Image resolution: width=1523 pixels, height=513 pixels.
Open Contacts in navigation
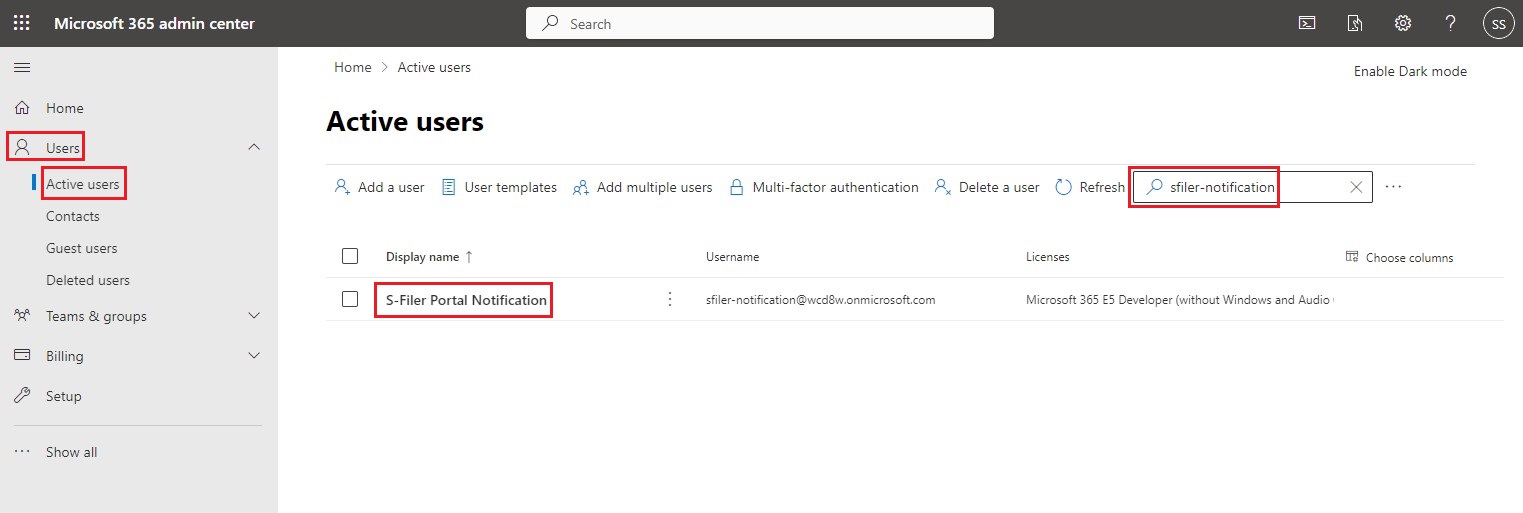(73, 216)
